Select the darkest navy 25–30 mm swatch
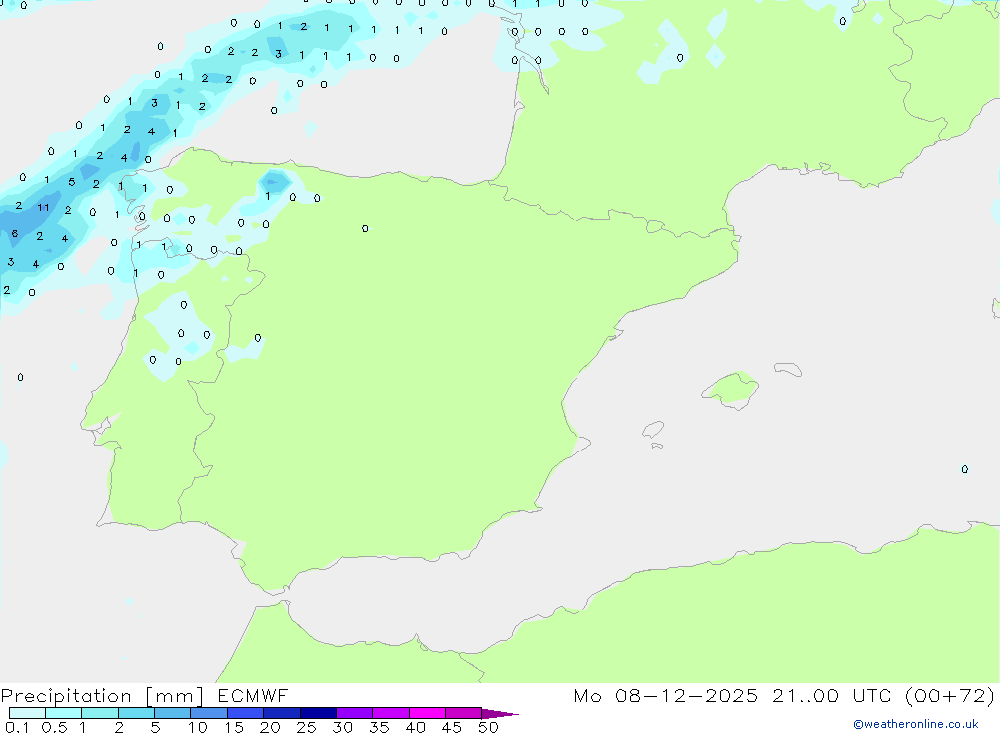 [318, 713]
